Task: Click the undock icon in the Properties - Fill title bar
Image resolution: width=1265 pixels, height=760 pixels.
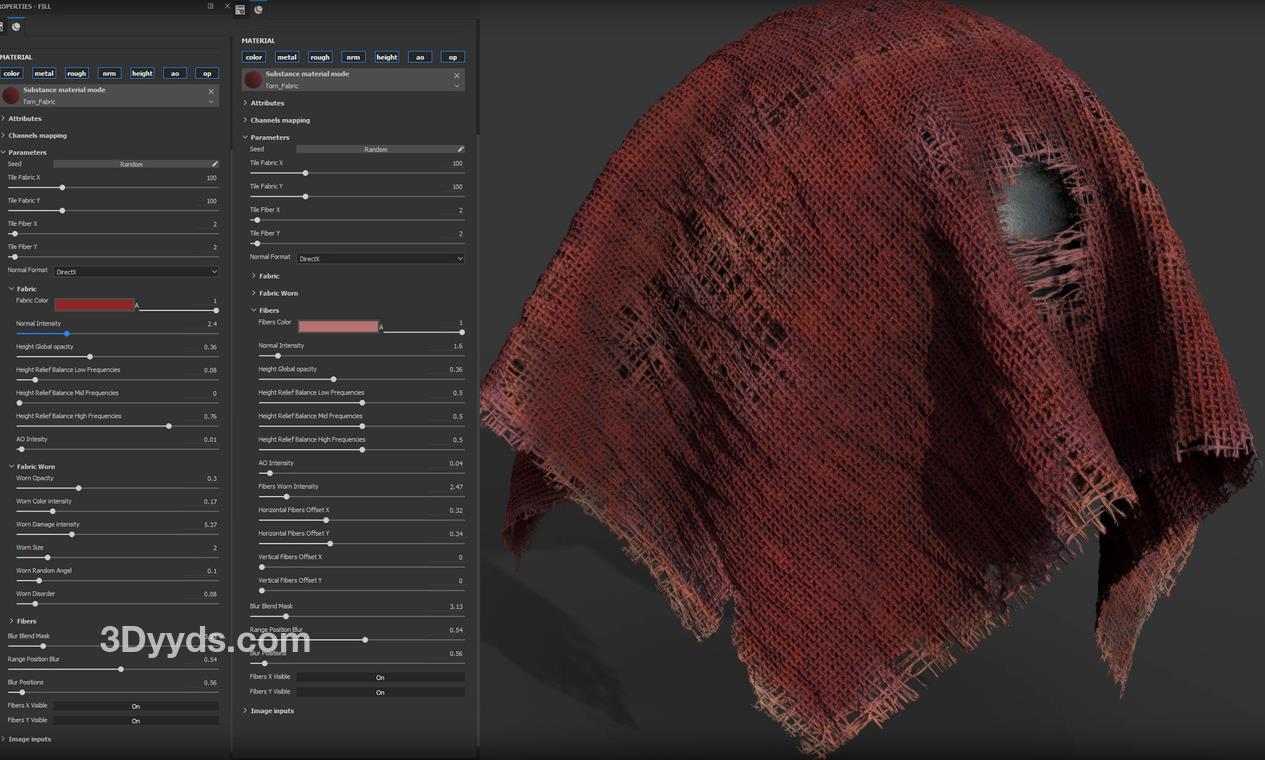Action: click(x=211, y=6)
